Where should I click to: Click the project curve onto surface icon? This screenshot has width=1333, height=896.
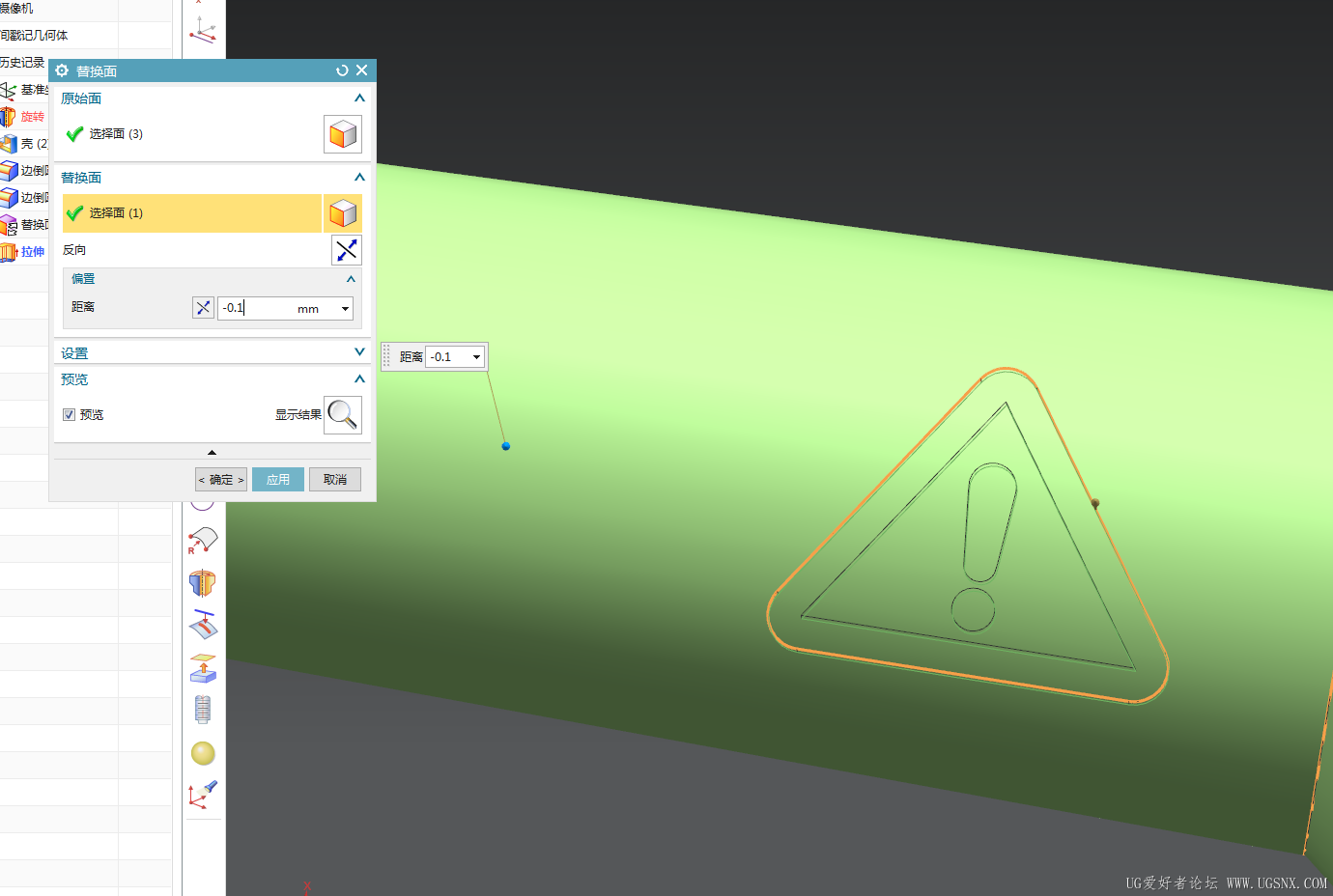[202, 625]
